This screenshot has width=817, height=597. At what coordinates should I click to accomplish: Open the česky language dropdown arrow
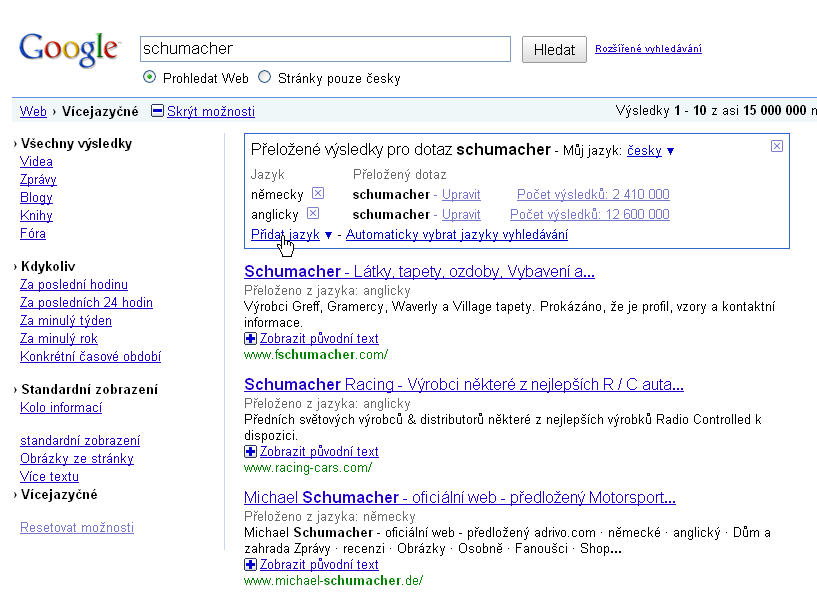[x=671, y=151]
